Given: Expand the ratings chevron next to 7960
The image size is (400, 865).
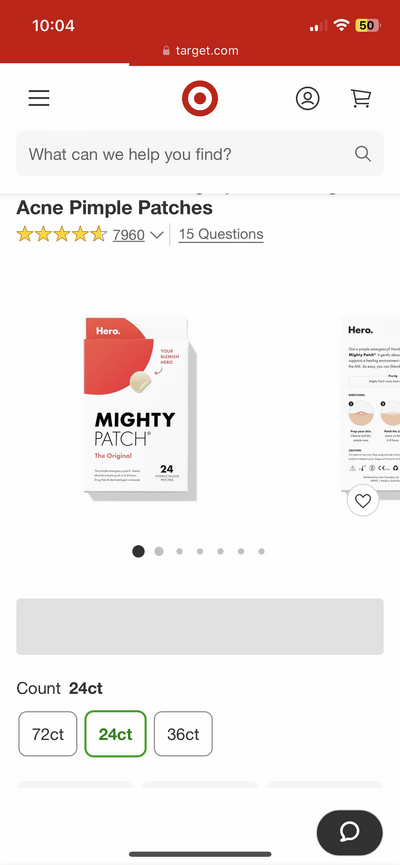Looking at the screenshot, I should 157,235.
